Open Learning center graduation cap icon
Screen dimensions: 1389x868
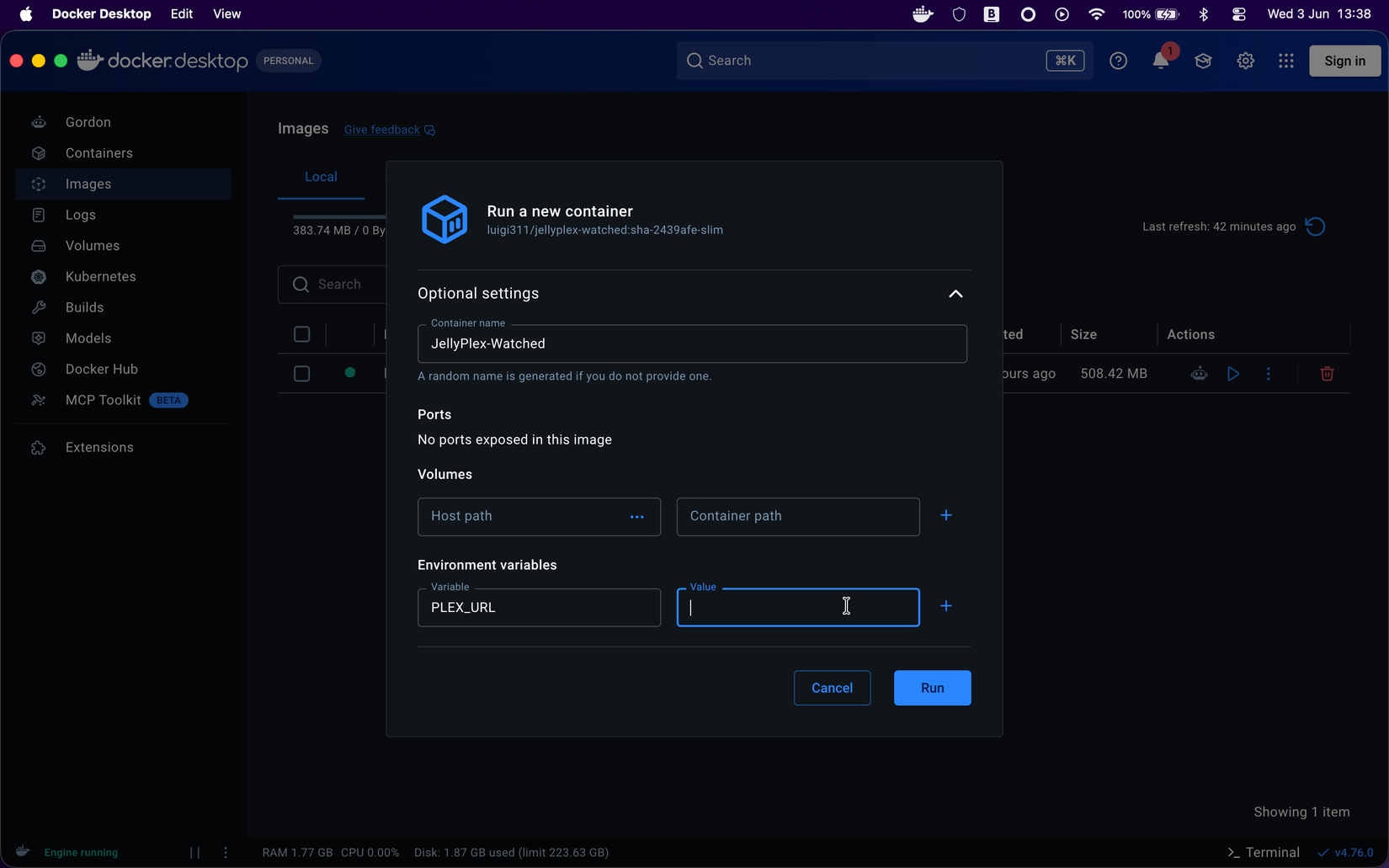click(x=1203, y=61)
